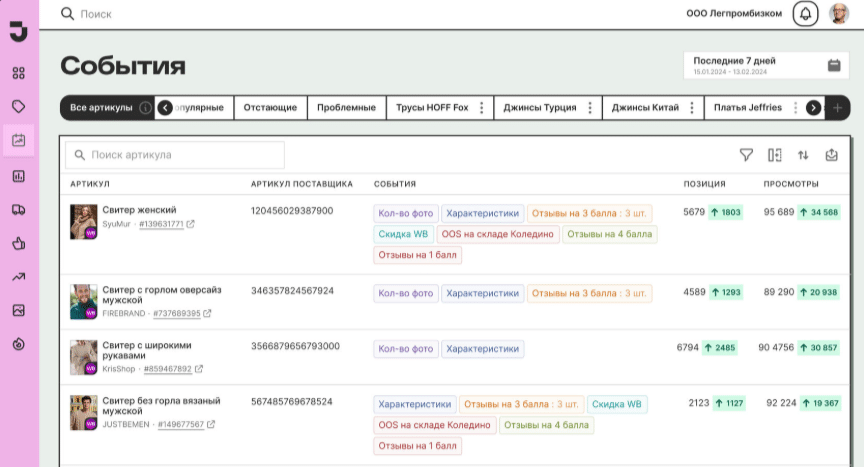Select the events calendar icon in sidebar

[x=19, y=140]
